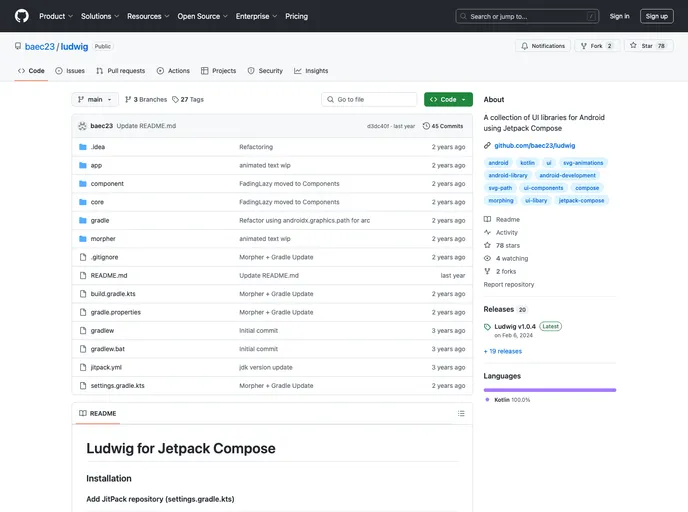This screenshot has height=512, width=688.
Task: Click the morphing topic tag
Action: [x=501, y=201]
